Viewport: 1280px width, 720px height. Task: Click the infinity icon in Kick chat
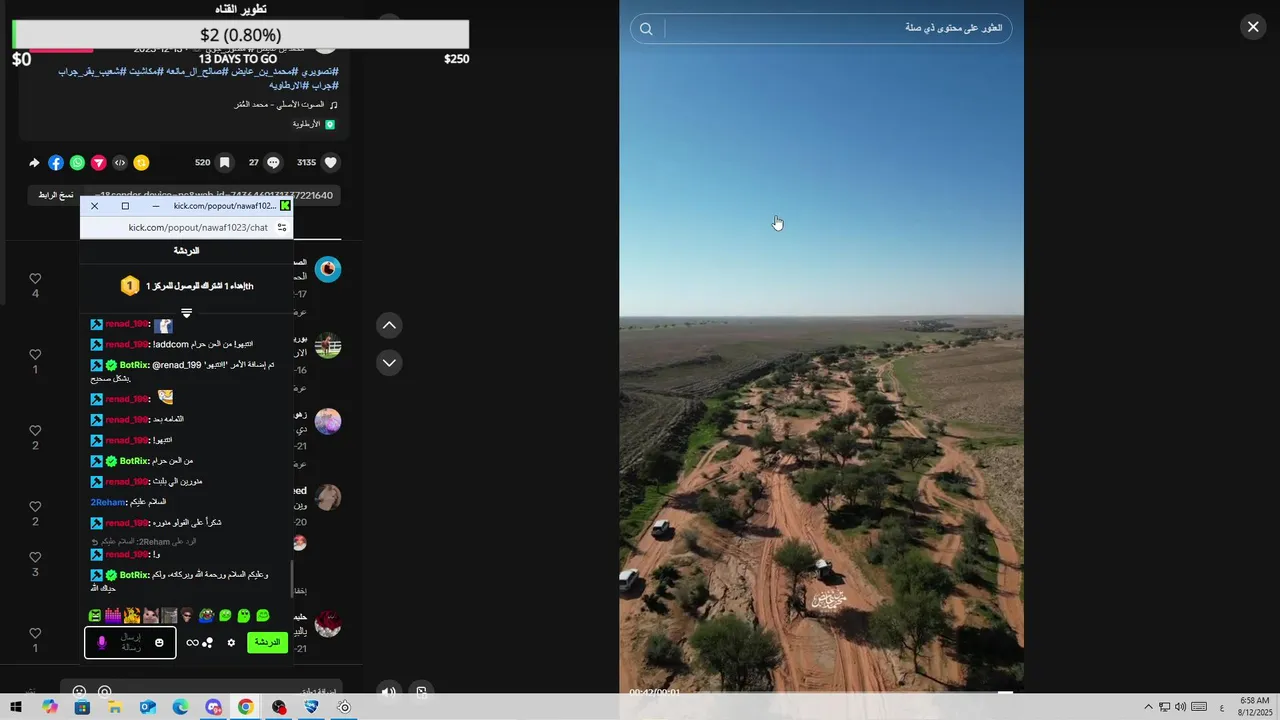192,642
